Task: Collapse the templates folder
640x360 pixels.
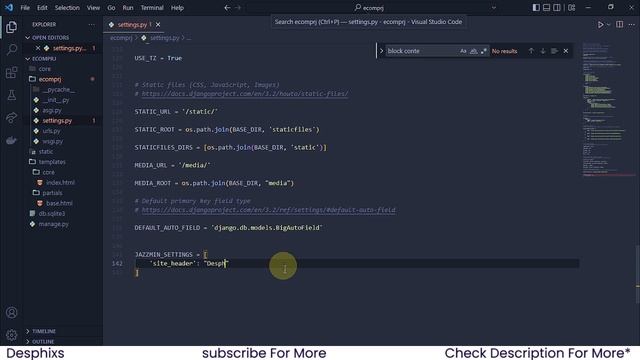Action: click(x=51, y=162)
